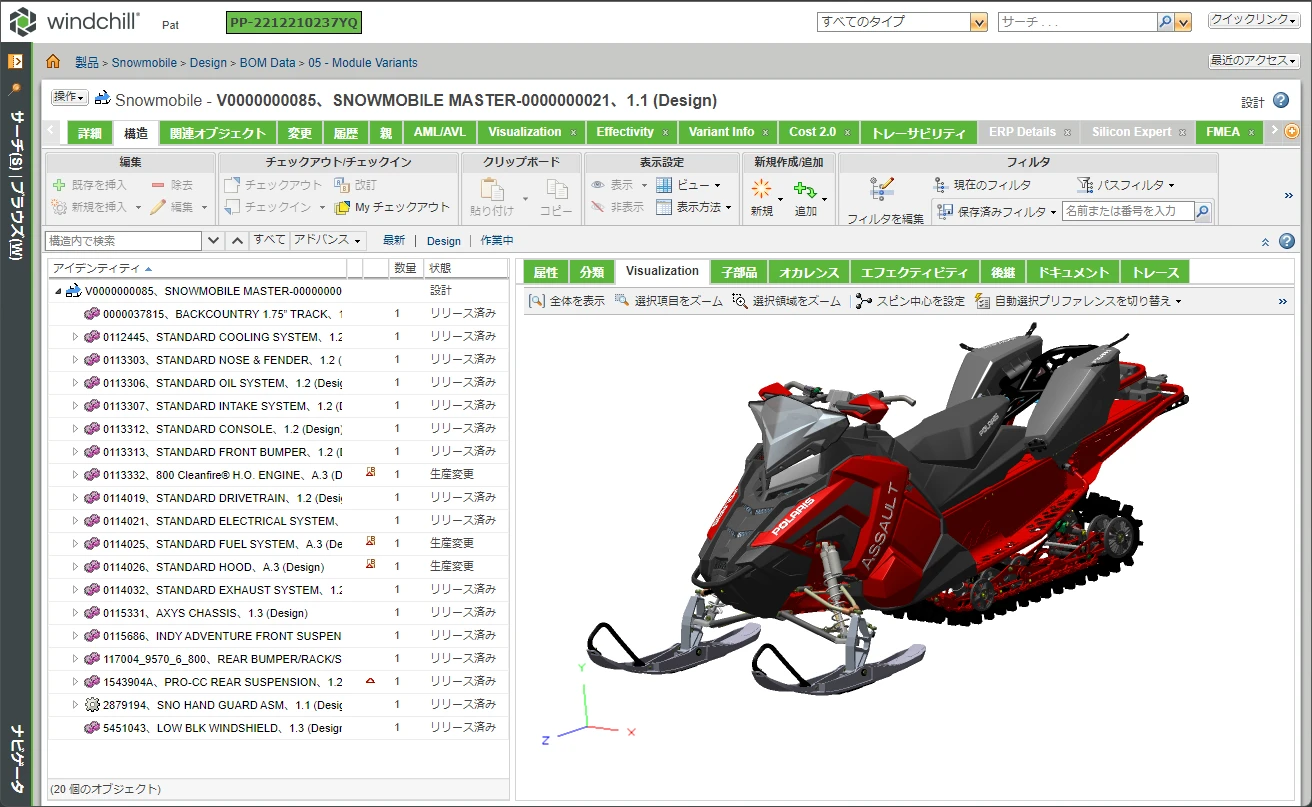
Task: Click the search magnifier icon in the header
Action: [1165, 22]
